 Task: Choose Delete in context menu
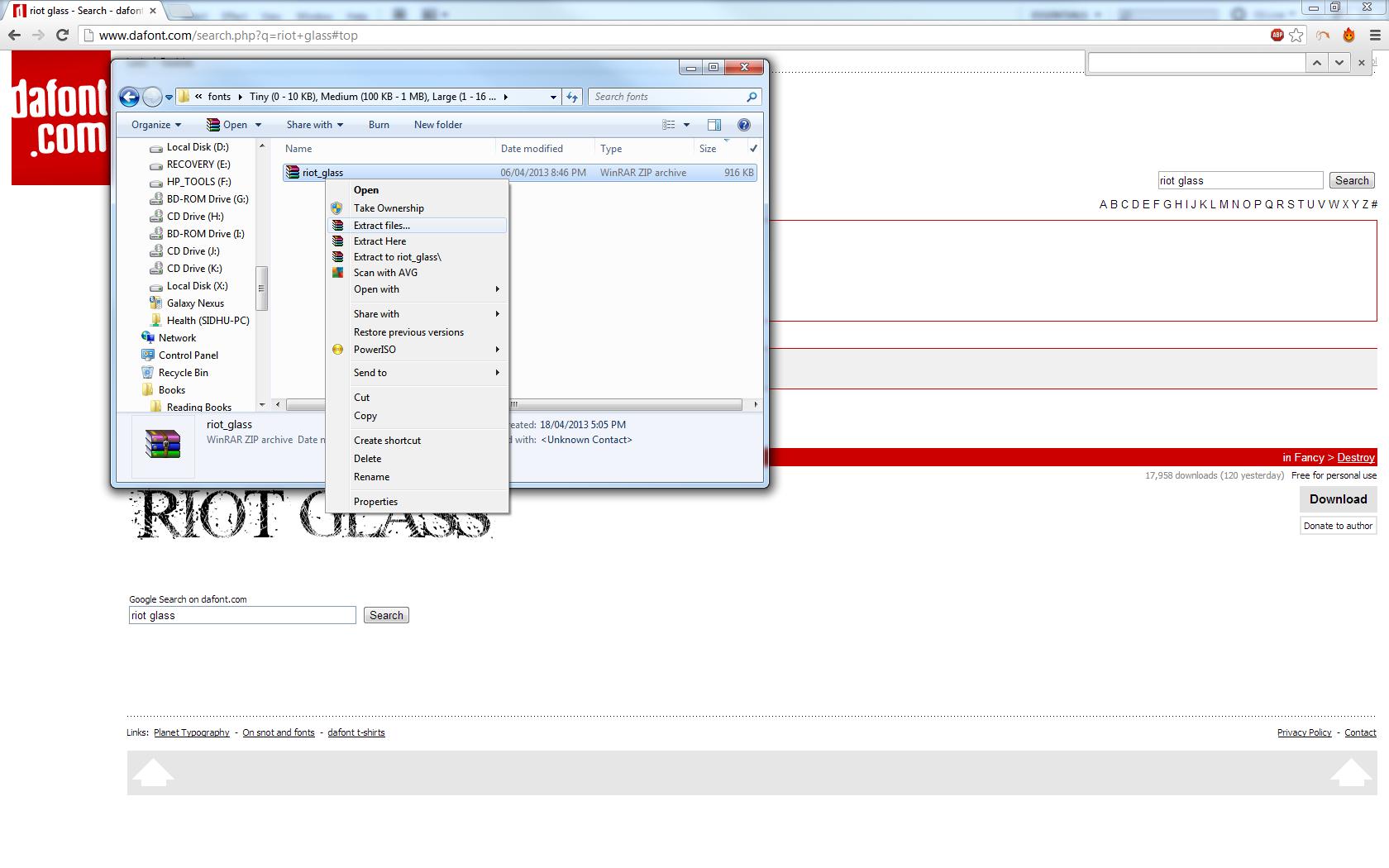coord(418,459)
